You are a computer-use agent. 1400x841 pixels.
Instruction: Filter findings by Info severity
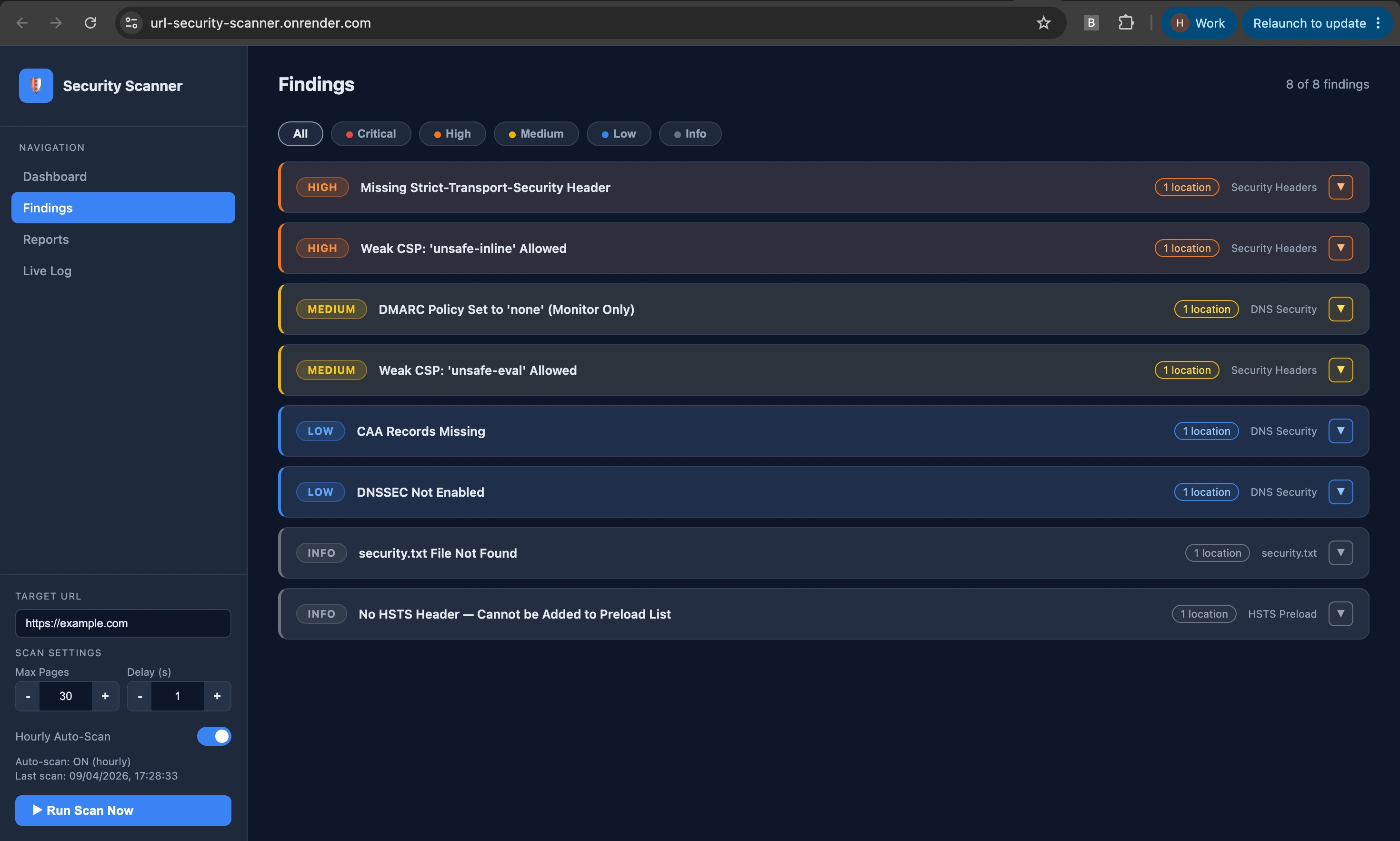coord(690,134)
